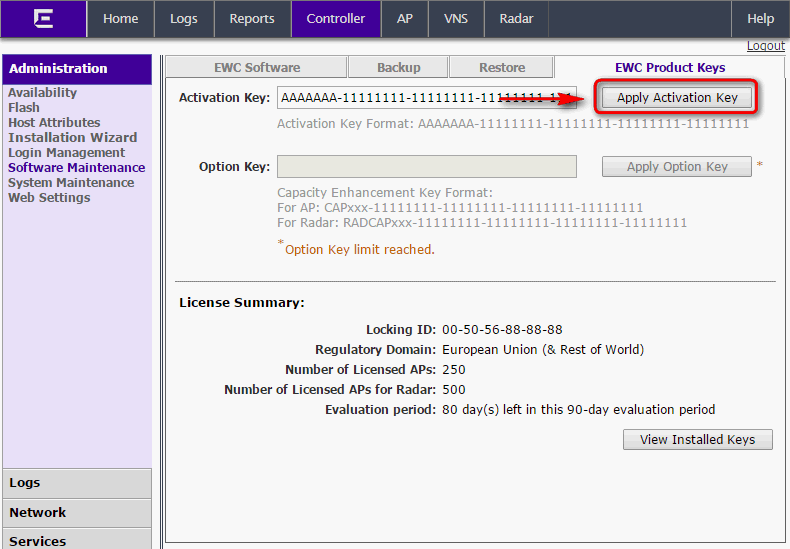Click the Locking ID value 00-50-56-88-88-88
This screenshot has width=790, height=549.
click(x=502, y=330)
